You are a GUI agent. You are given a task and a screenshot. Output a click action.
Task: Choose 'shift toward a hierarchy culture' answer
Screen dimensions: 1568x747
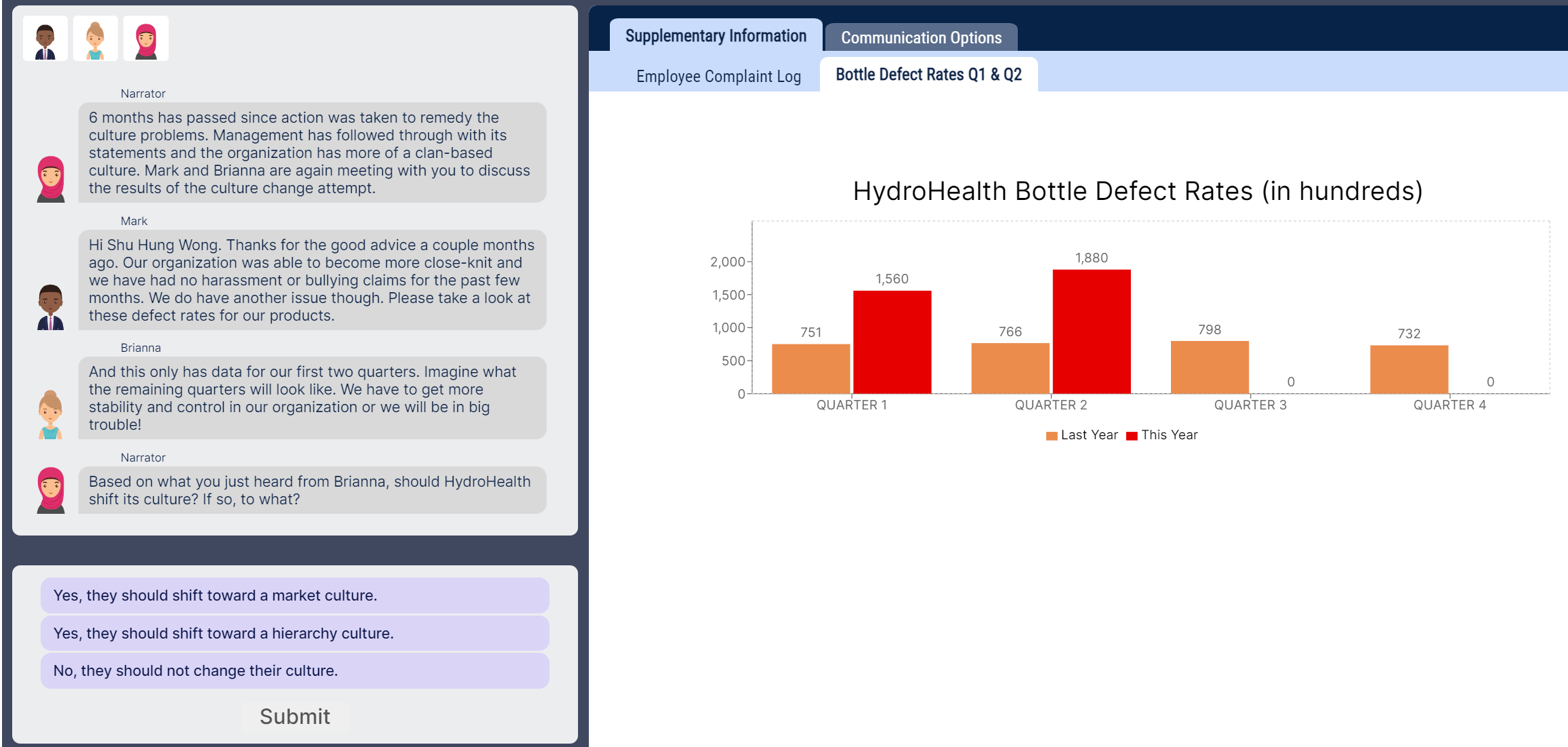pyautogui.click(x=295, y=633)
